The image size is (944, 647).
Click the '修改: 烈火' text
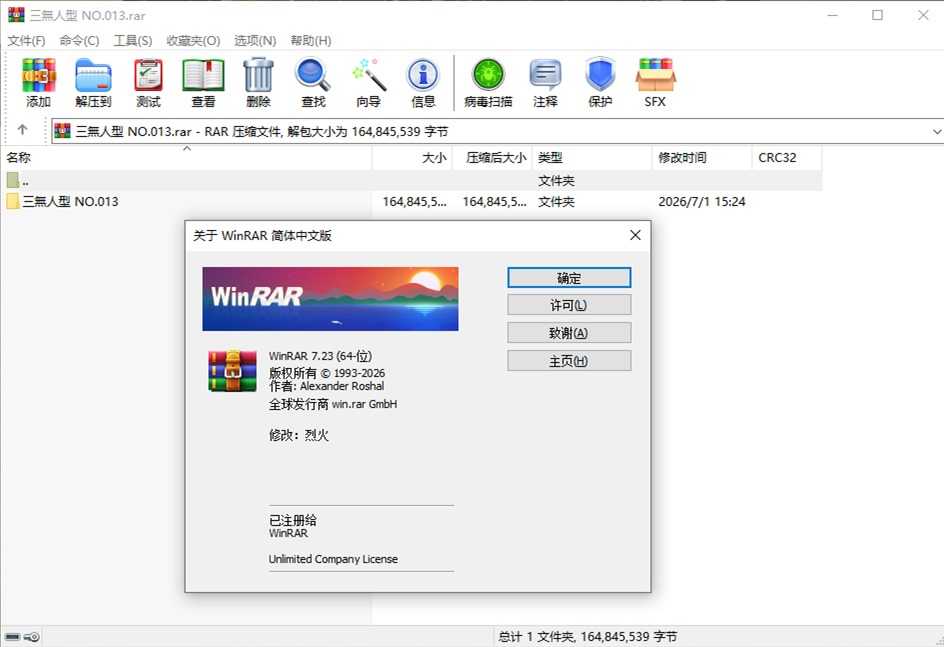pos(299,435)
